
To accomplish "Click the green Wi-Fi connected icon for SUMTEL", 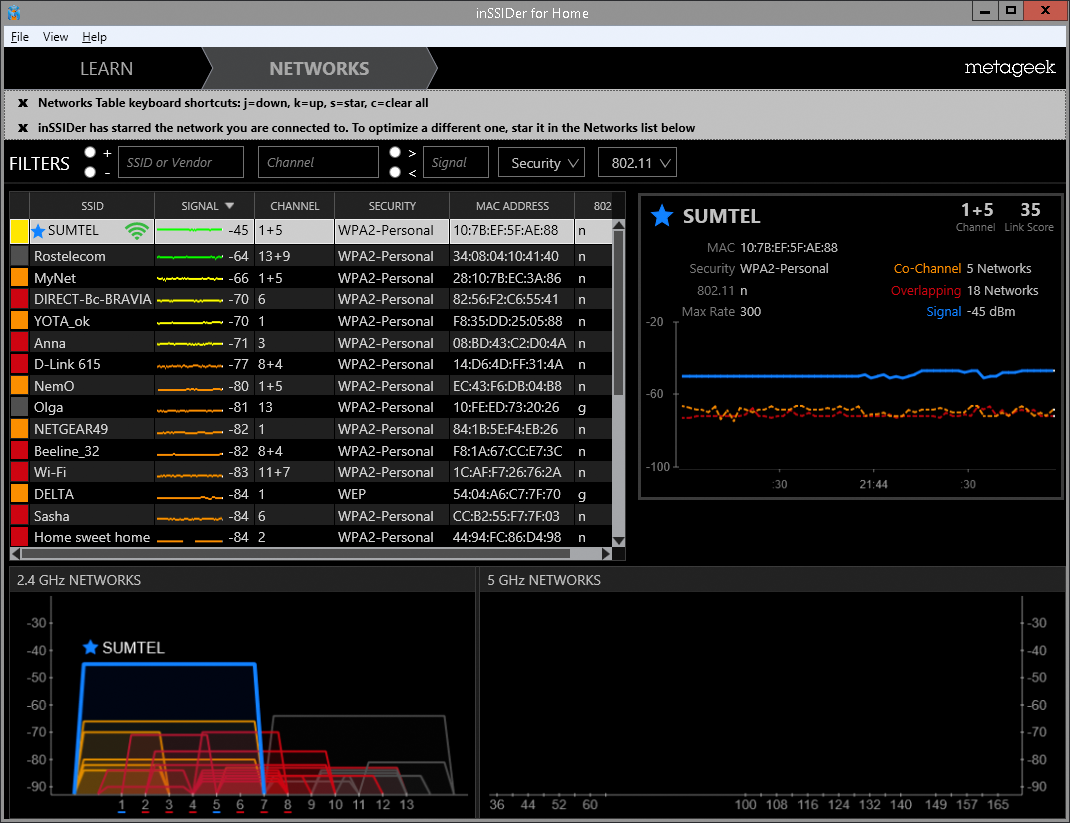I will pos(137,231).
